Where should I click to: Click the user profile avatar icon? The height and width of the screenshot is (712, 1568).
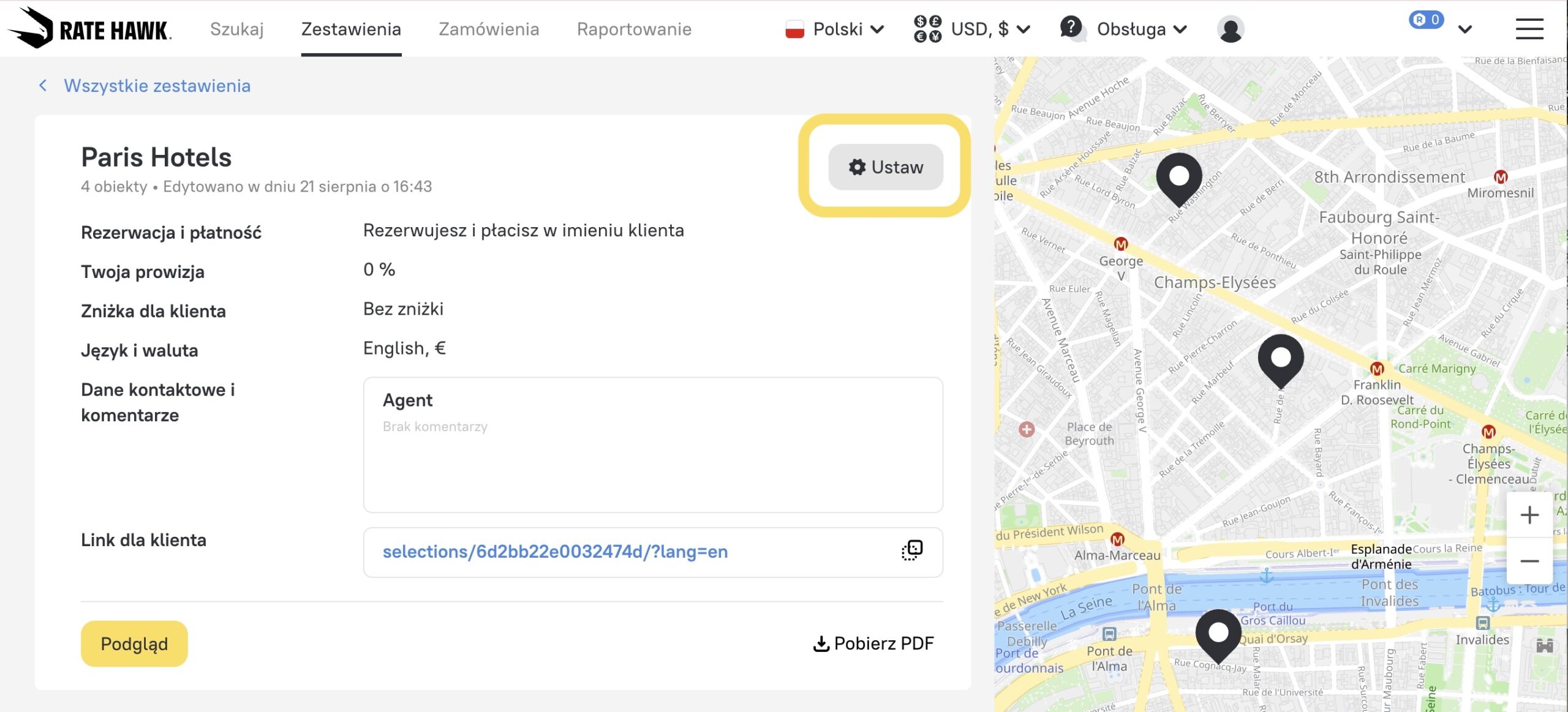tap(1230, 29)
